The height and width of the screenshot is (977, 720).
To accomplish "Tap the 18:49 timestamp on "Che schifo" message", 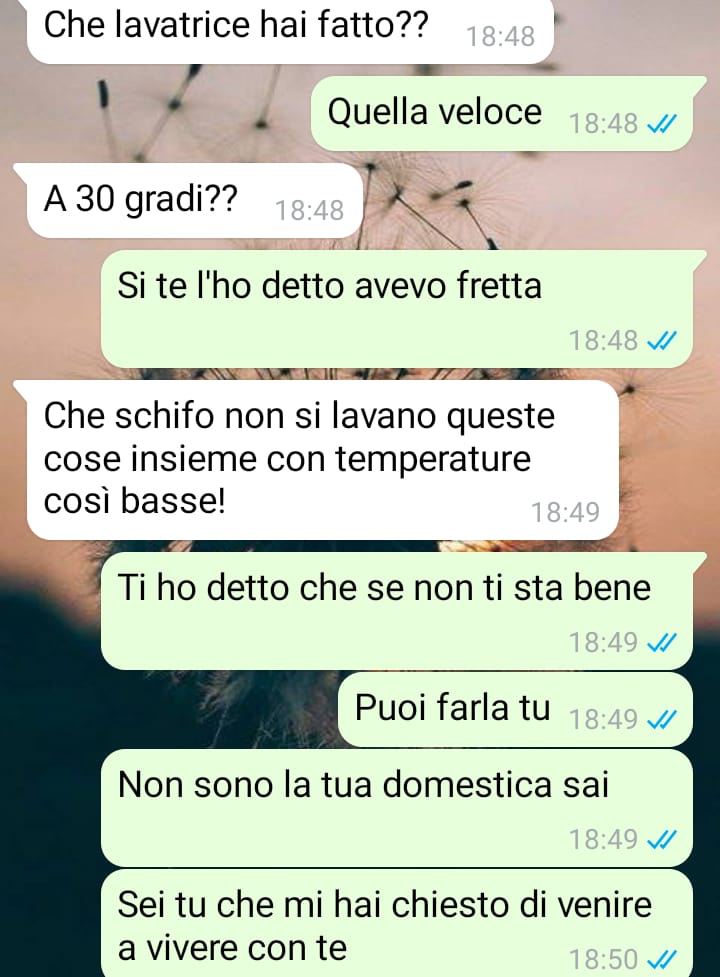I will coord(565,512).
